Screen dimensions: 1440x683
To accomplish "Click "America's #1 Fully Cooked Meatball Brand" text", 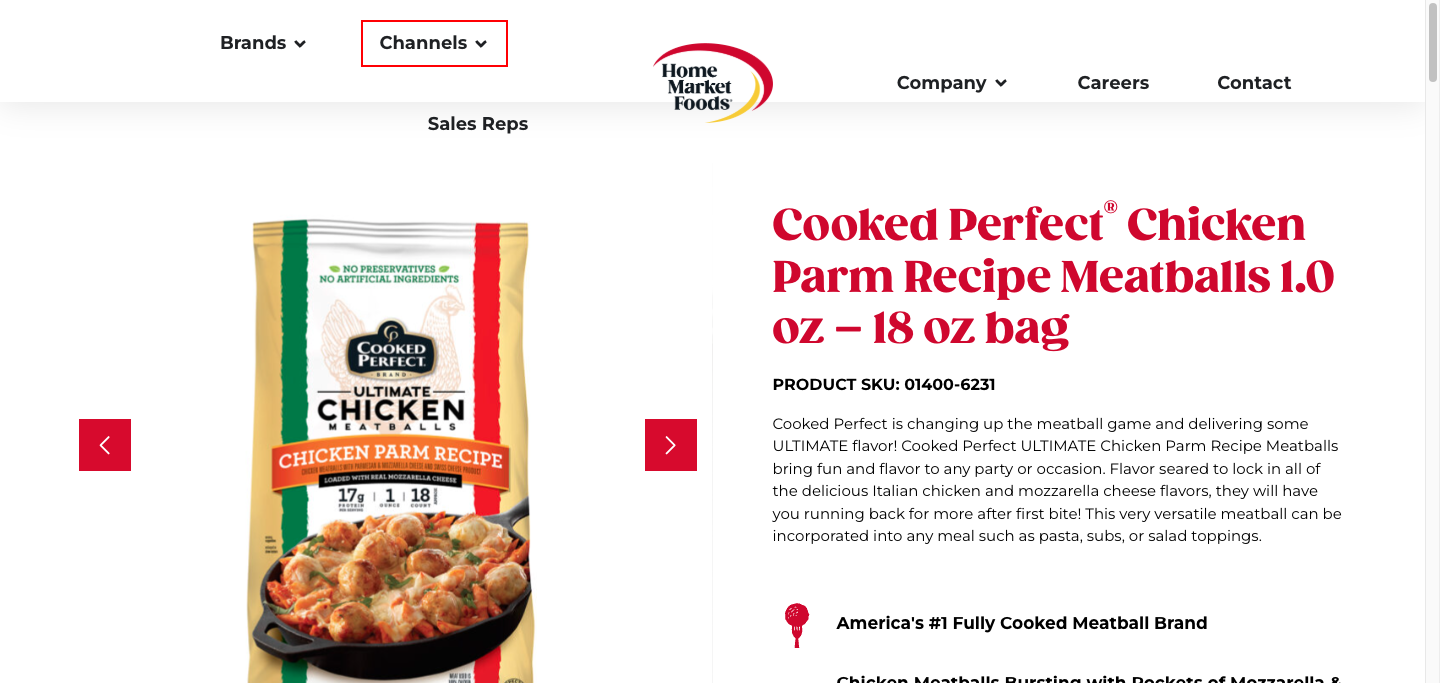I will pyautogui.click(x=1021, y=623).
